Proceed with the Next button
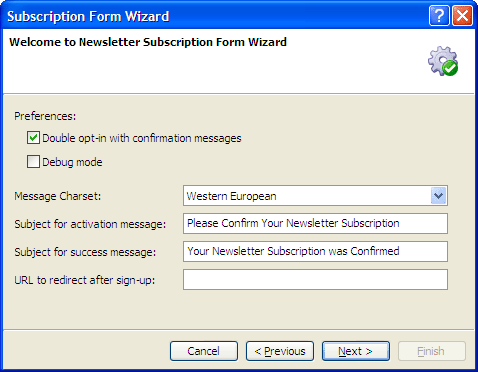This screenshot has height=372, width=478. (x=356, y=351)
